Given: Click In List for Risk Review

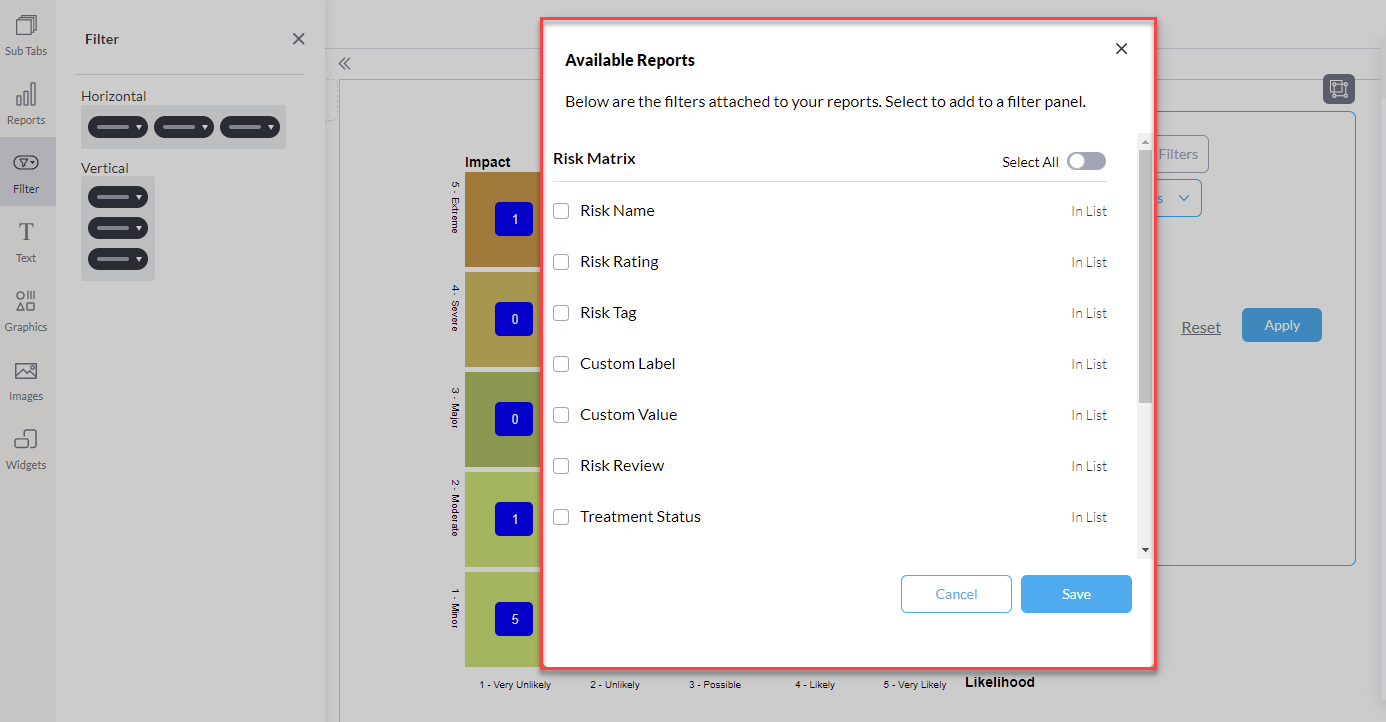Looking at the screenshot, I should [1089, 466].
